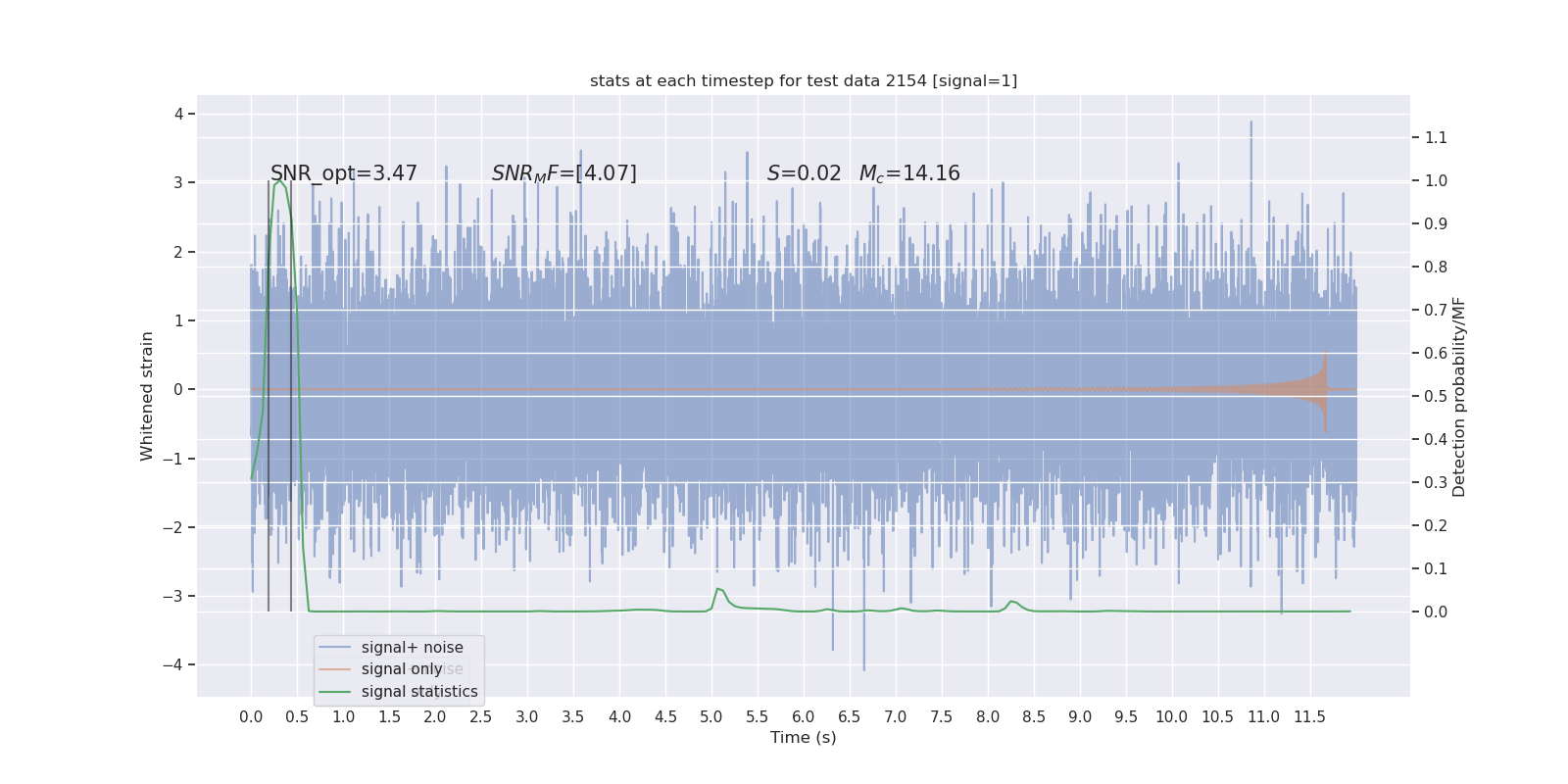Click the green line swatch in legend

[335, 692]
